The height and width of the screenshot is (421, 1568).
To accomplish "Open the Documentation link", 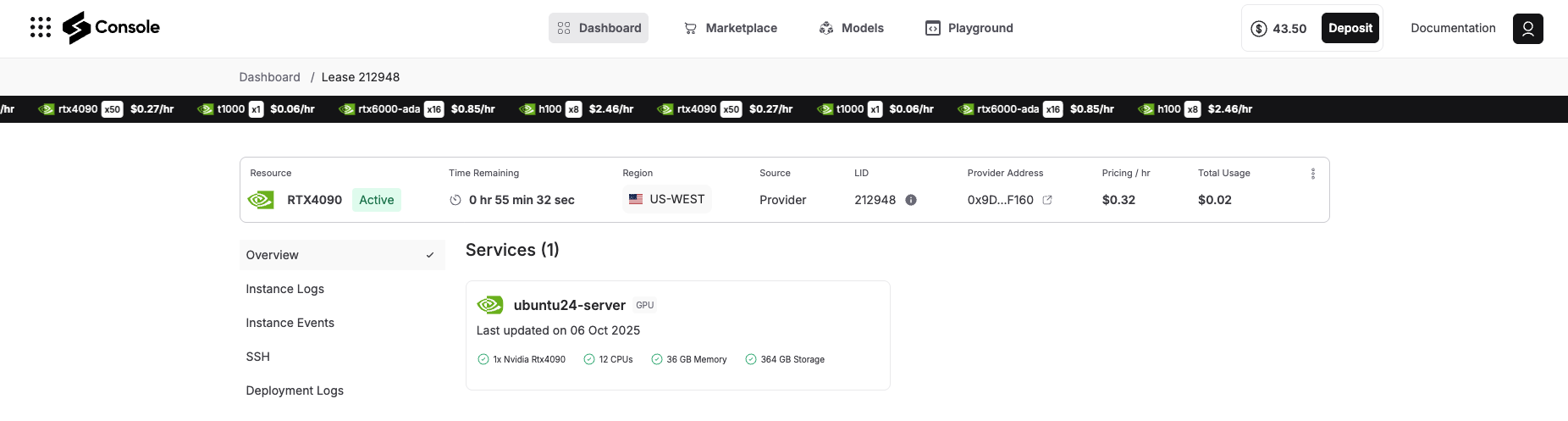I will click(x=1453, y=28).
